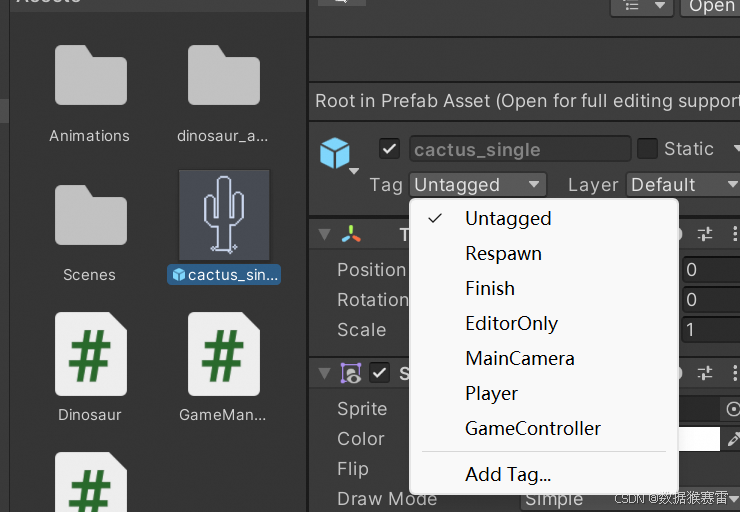
Task: Click the Position value field showing 0
Action: [711, 270]
